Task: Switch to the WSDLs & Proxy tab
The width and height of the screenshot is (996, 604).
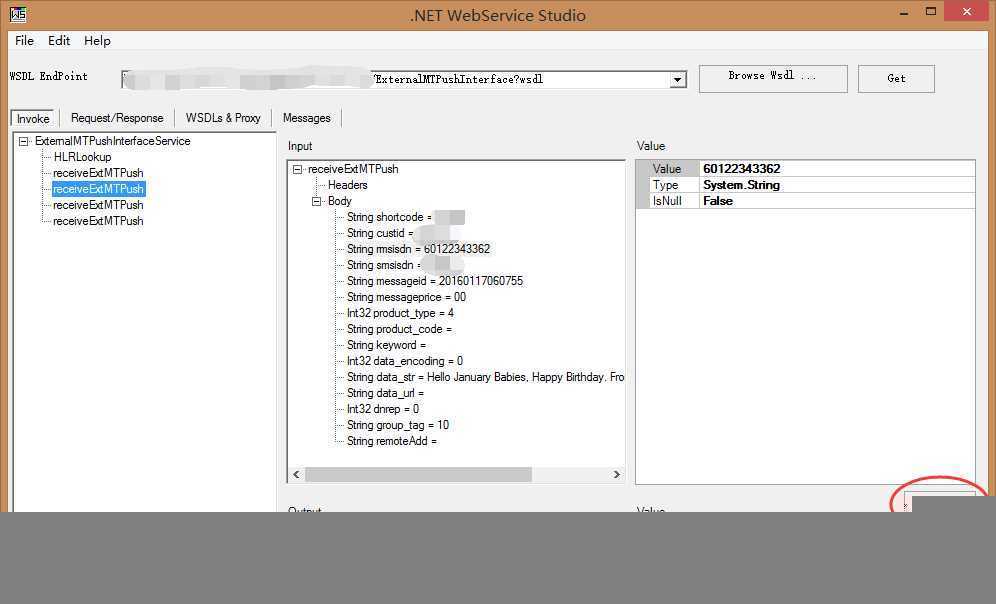Action: point(223,118)
